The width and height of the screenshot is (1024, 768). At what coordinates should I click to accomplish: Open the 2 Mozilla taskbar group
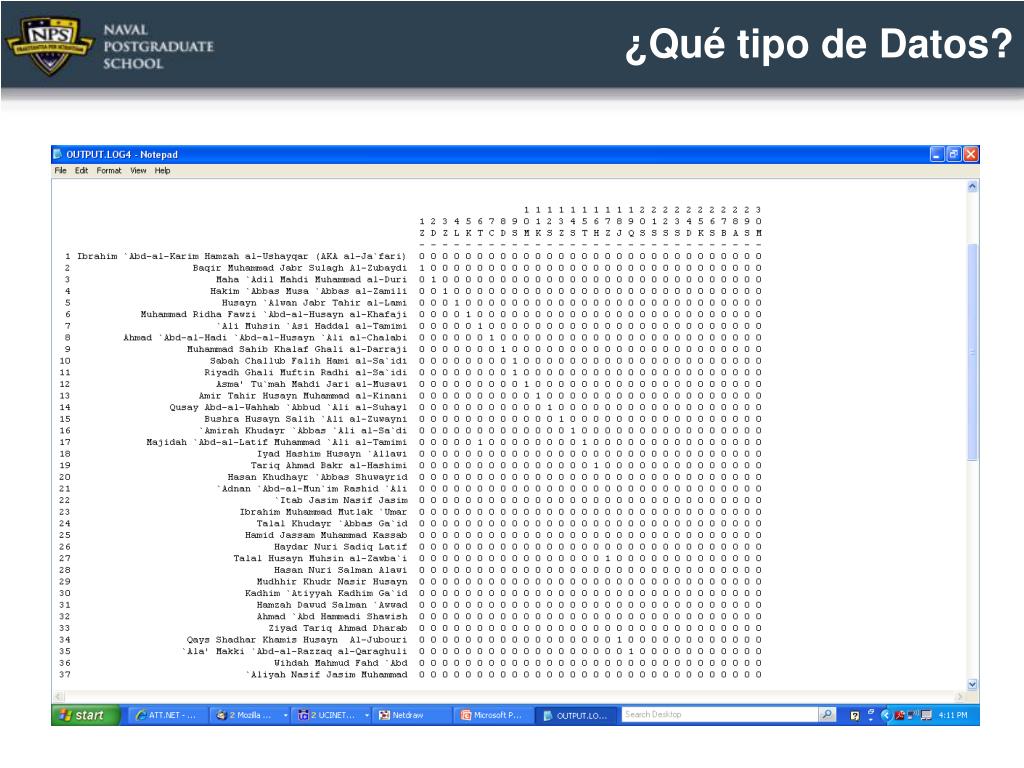coord(247,715)
